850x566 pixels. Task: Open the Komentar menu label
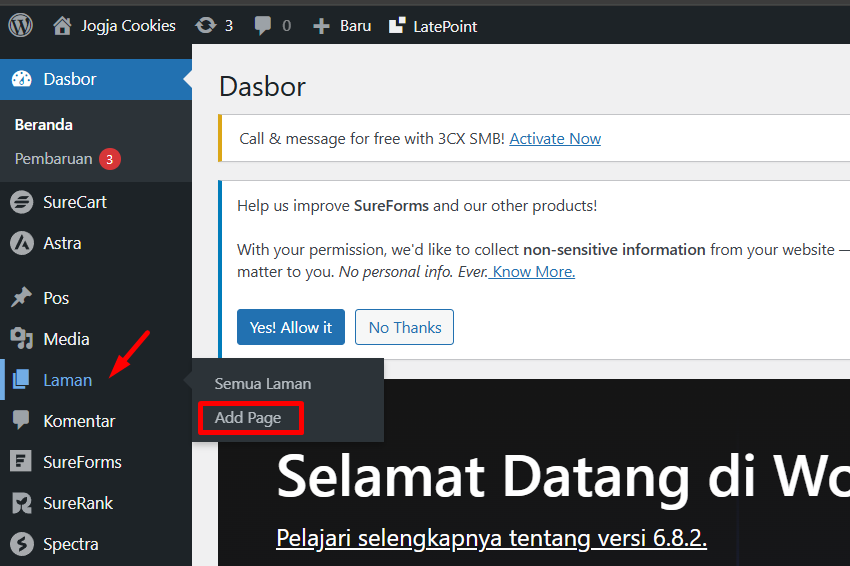79,421
